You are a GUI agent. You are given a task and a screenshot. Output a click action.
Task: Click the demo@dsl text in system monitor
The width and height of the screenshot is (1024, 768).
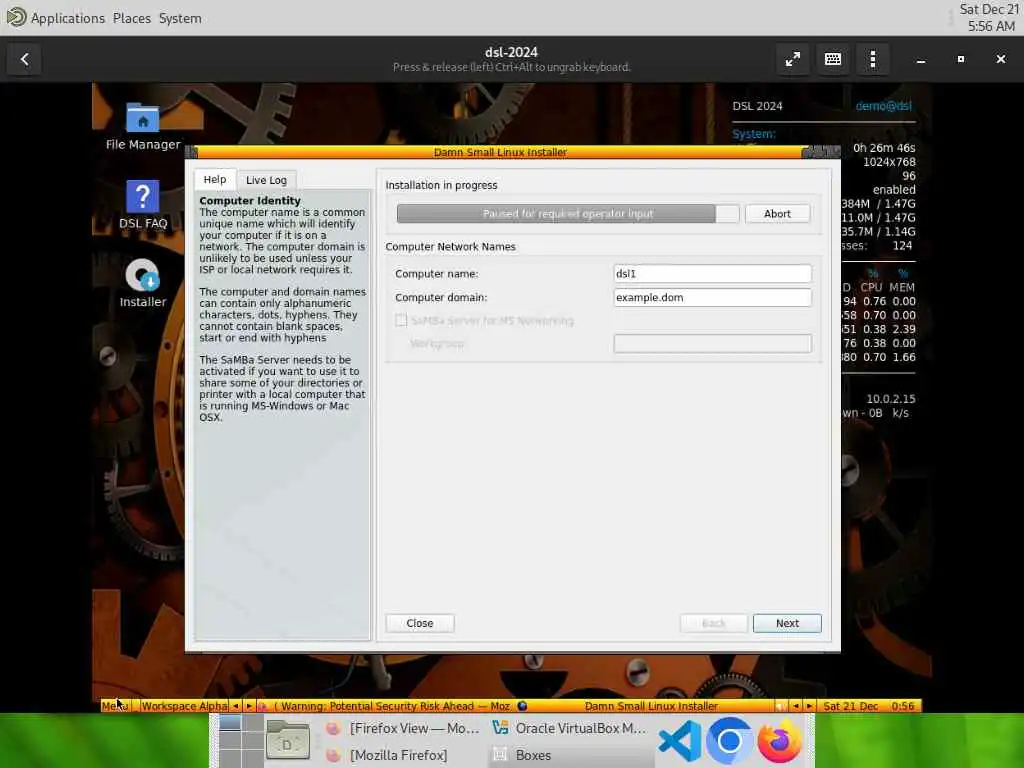tap(884, 106)
